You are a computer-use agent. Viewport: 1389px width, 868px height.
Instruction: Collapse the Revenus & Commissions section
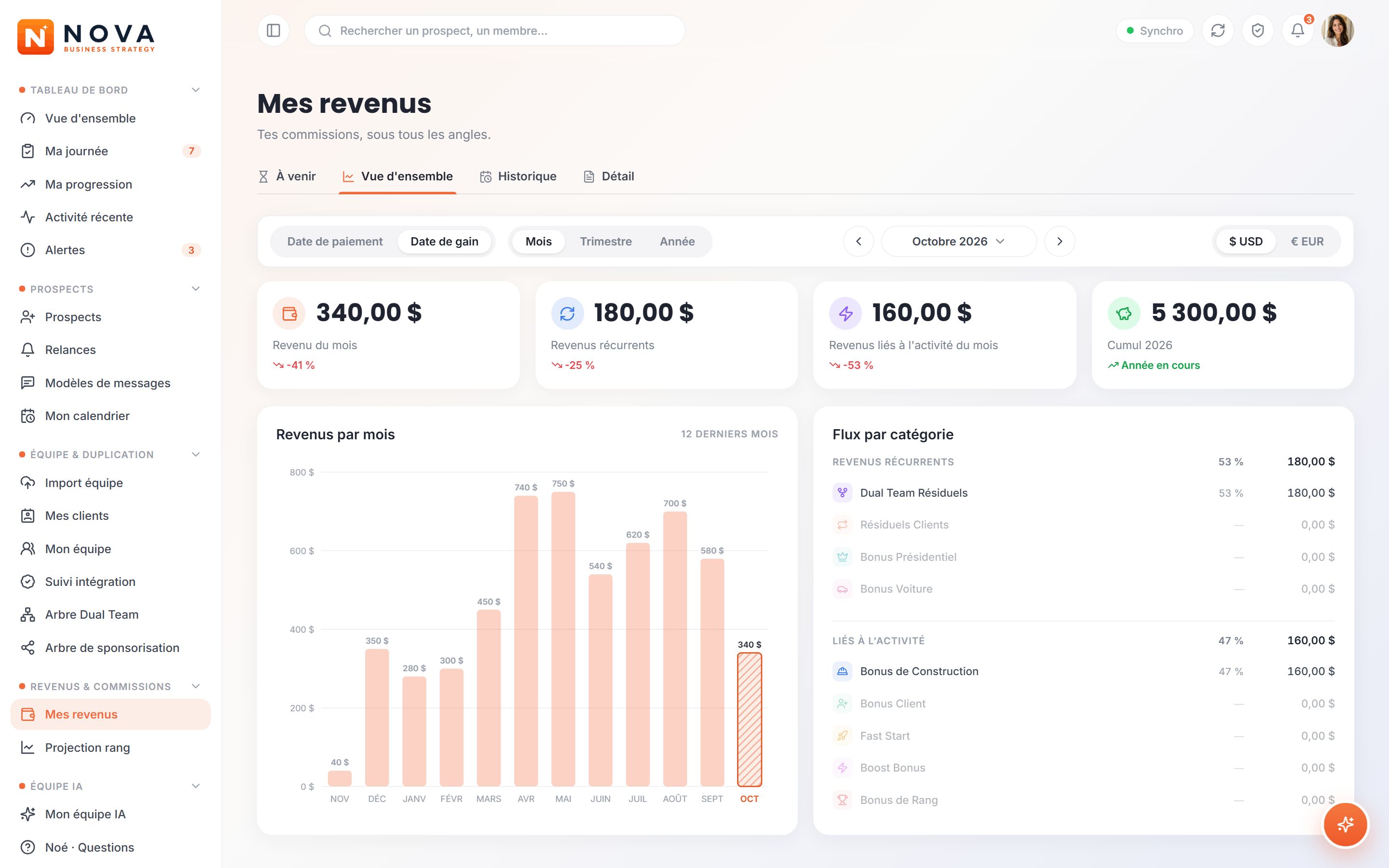[x=196, y=687]
